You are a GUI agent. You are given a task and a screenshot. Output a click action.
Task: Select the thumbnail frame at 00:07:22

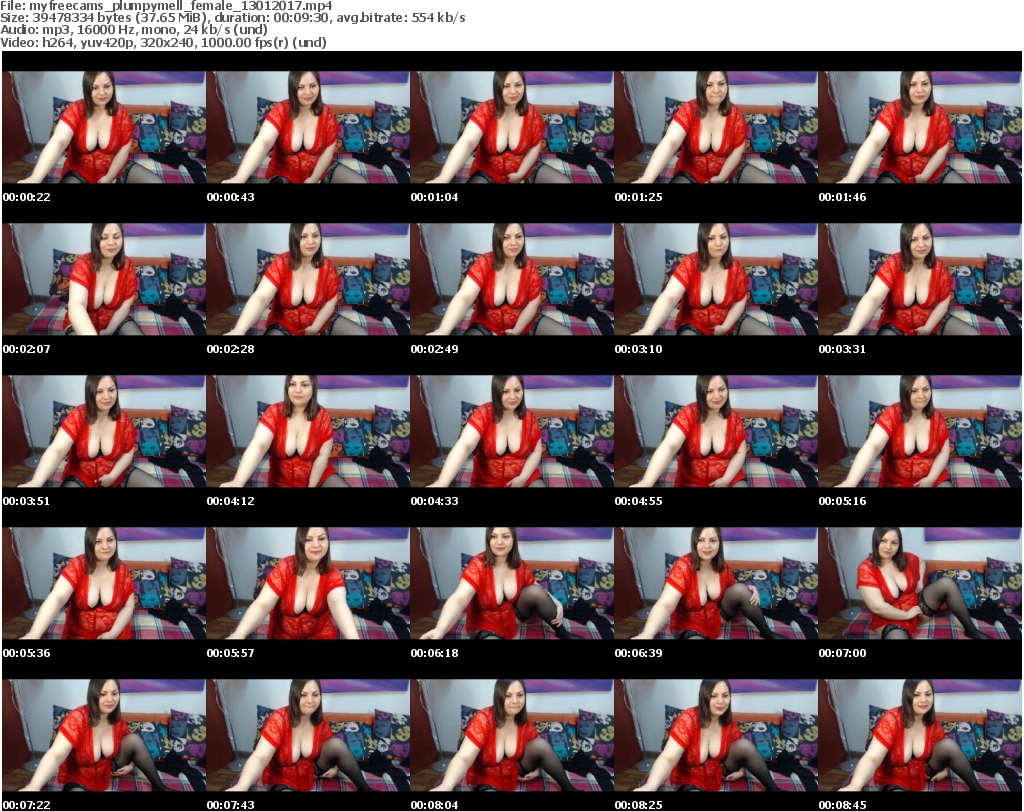click(x=104, y=735)
